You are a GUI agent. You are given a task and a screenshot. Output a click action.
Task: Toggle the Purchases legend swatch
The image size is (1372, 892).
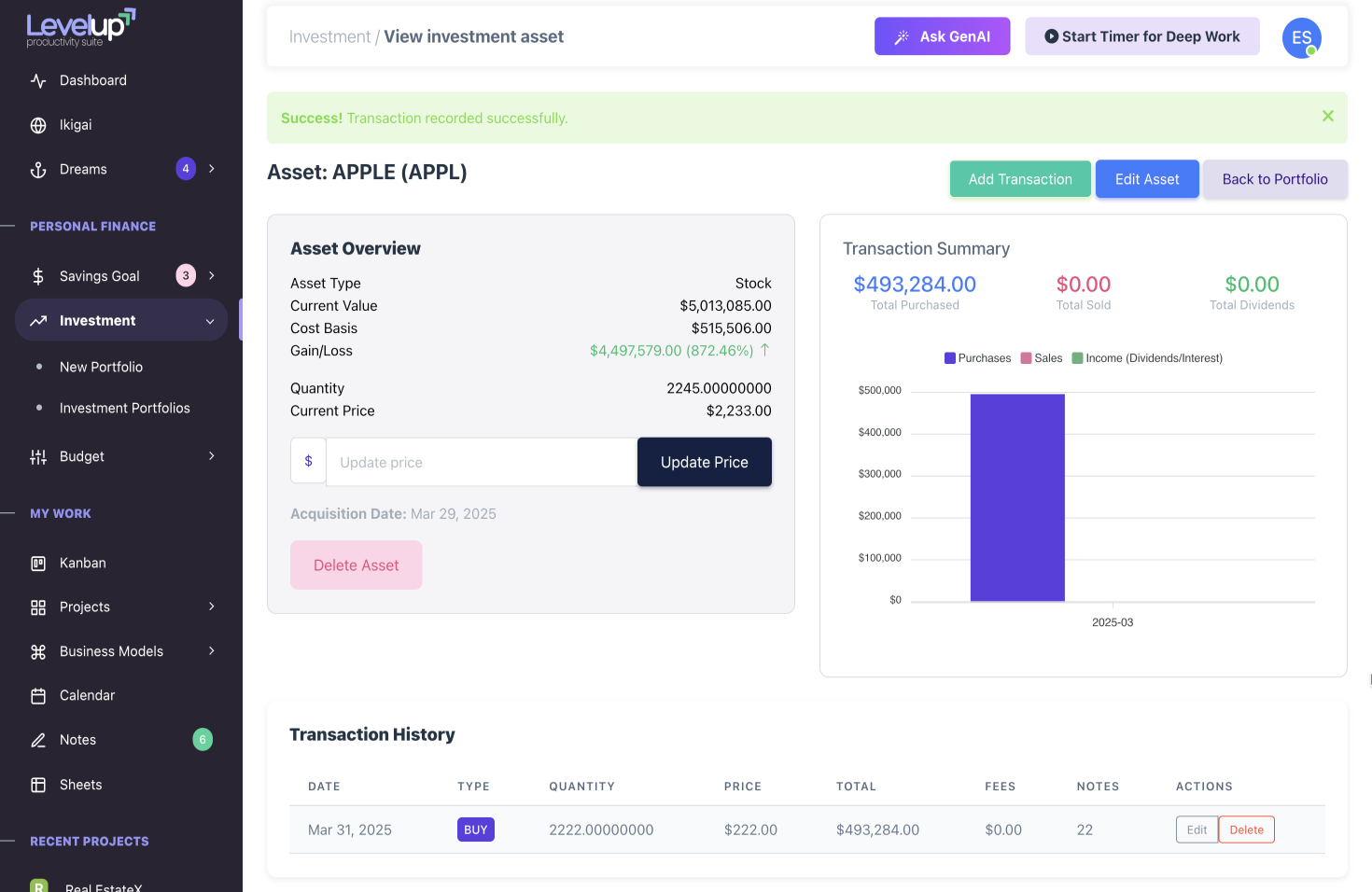(950, 358)
